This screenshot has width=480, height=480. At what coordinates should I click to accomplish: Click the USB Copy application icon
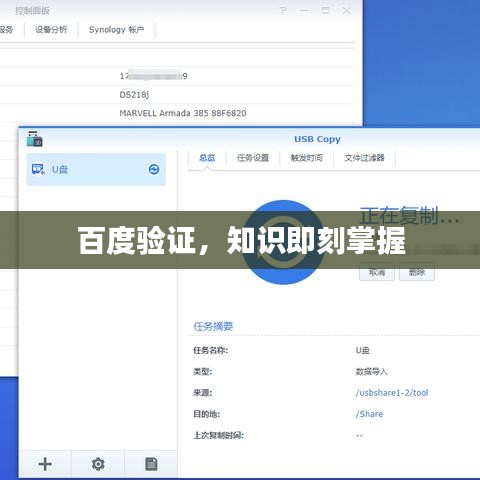point(34,139)
